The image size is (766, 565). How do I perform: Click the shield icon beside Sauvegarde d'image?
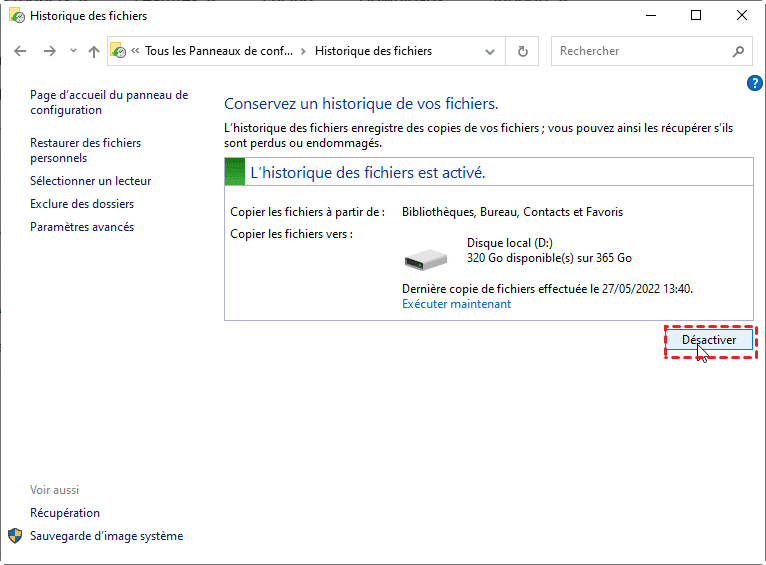[x=15, y=536]
